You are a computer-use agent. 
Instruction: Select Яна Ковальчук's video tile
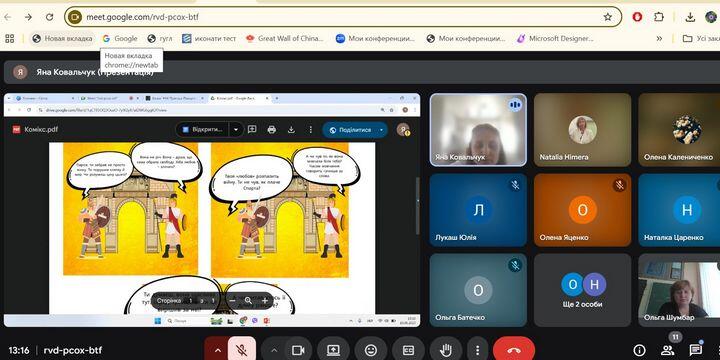(x=478, y=129)
